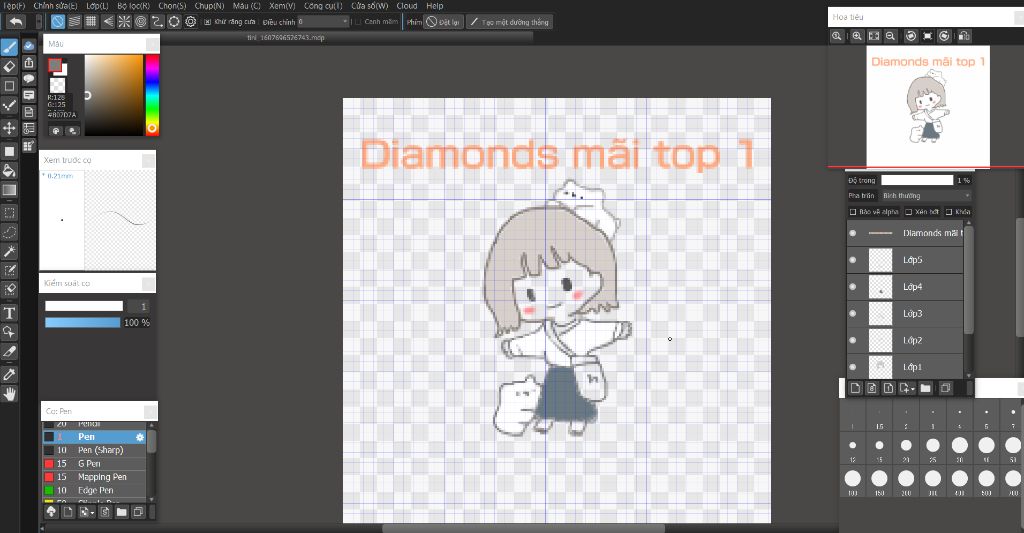Select the Eyedropper tool
The width and height of the screenshot is (1024, 533).
click(x=9, y=374)
